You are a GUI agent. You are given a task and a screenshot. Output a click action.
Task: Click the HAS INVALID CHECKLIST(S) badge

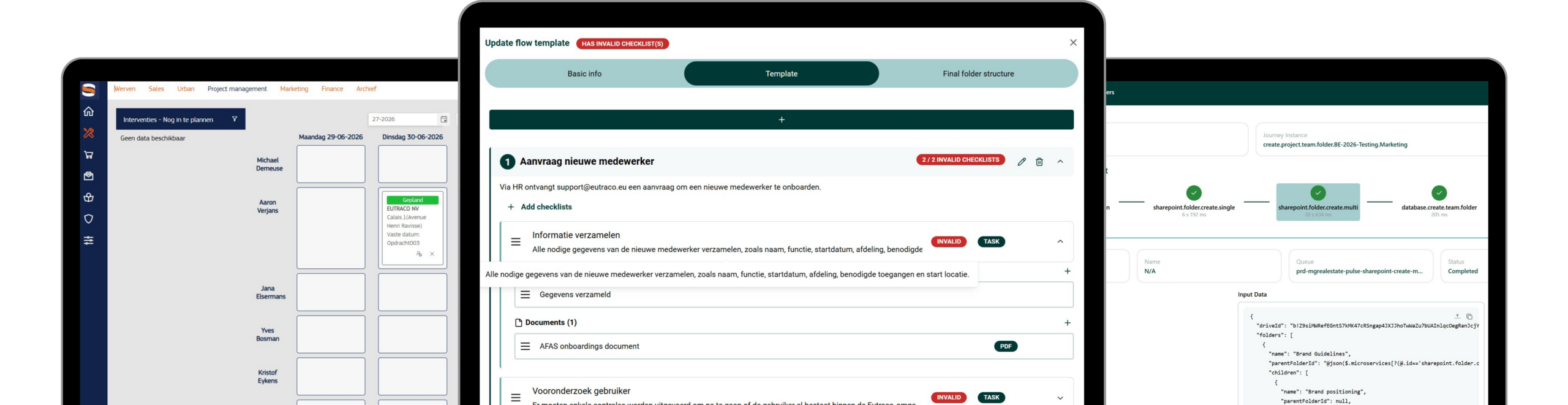pos(622,44)
